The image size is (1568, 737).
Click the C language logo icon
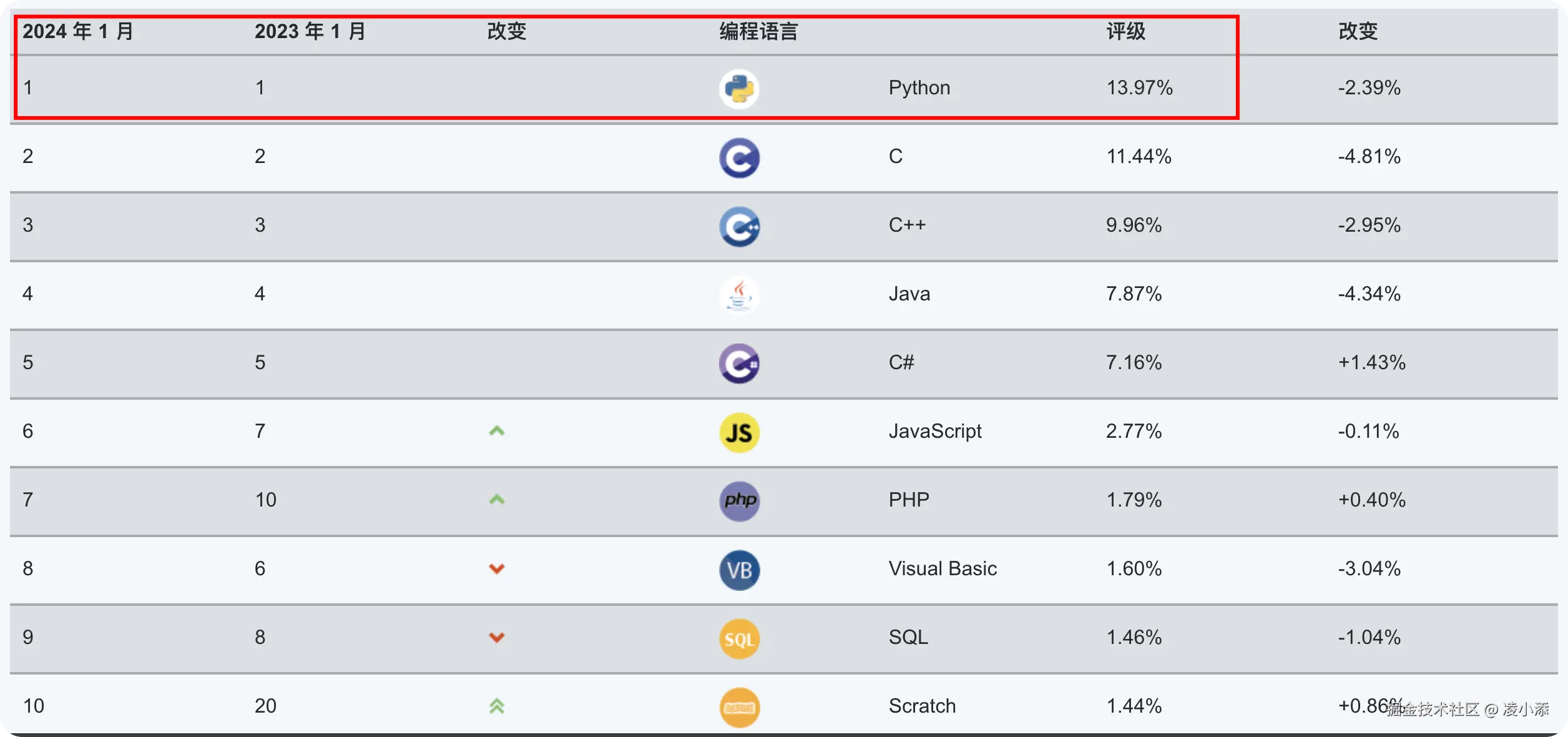739,157
